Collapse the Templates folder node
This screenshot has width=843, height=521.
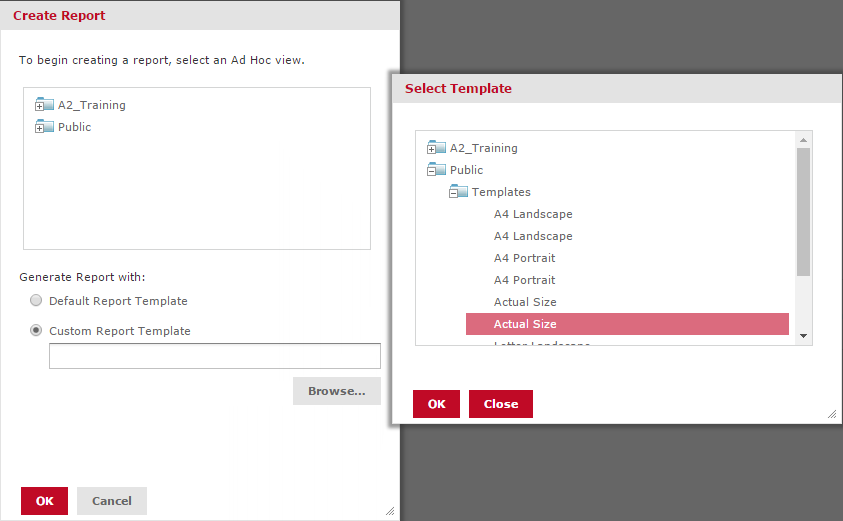(x=453, y=192)
